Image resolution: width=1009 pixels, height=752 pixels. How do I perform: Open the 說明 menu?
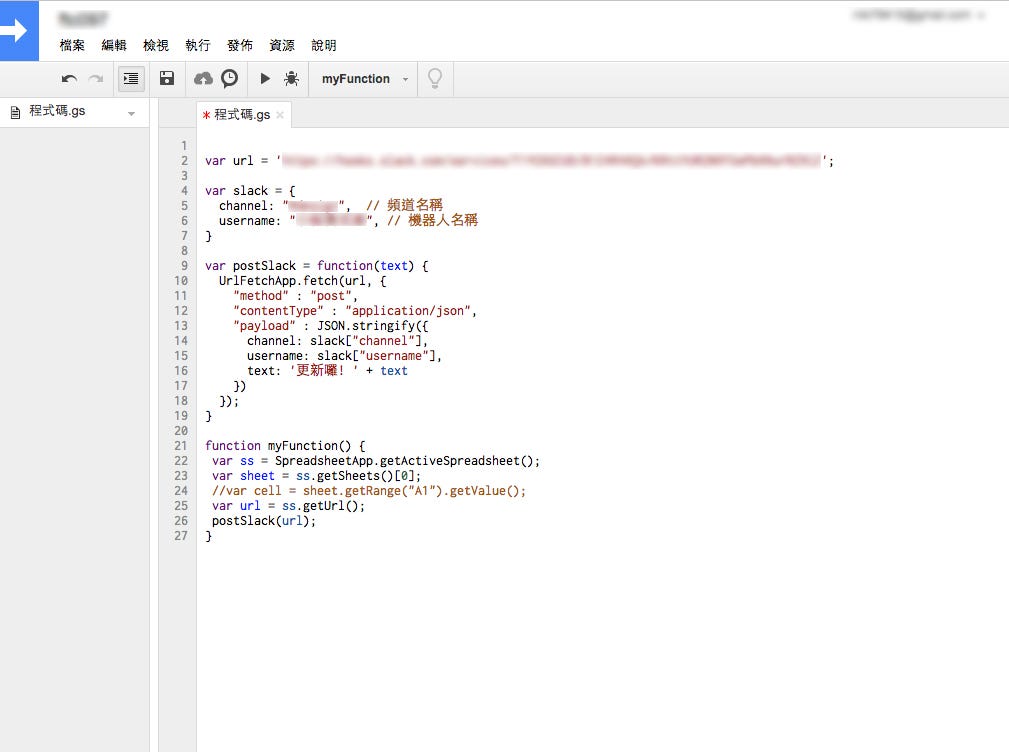(324, 45)
